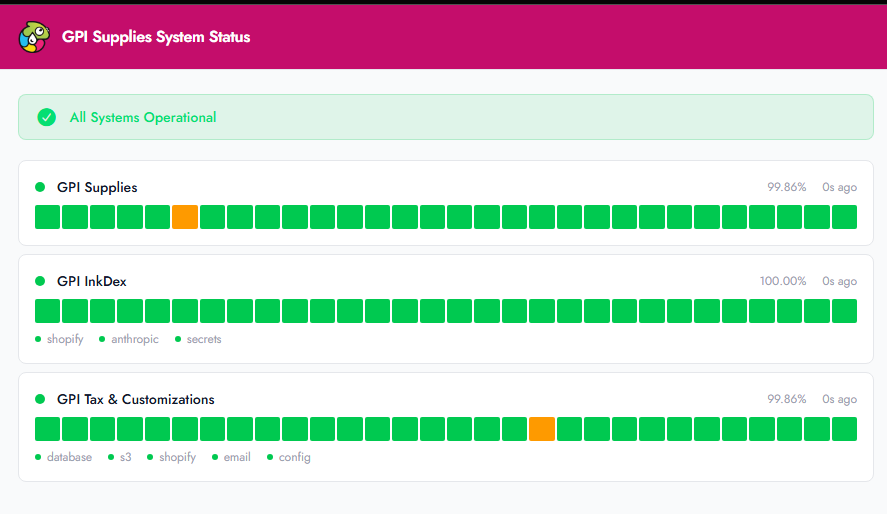Click the 100.00% uptime value for GPI InkDex
Viewport: 887px width, 514px height.
[783, 281]
